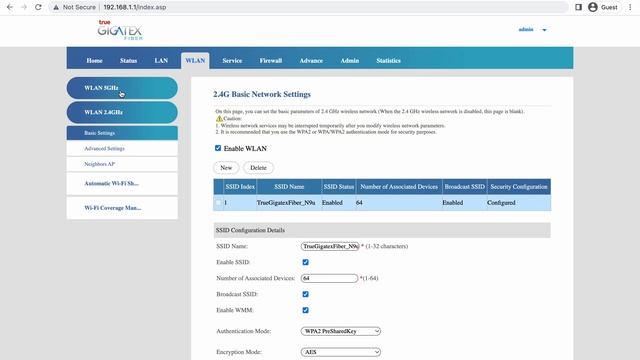Click the admin username link
The width and height of the screenshot is (640, 360).
(x=526, y=29)
